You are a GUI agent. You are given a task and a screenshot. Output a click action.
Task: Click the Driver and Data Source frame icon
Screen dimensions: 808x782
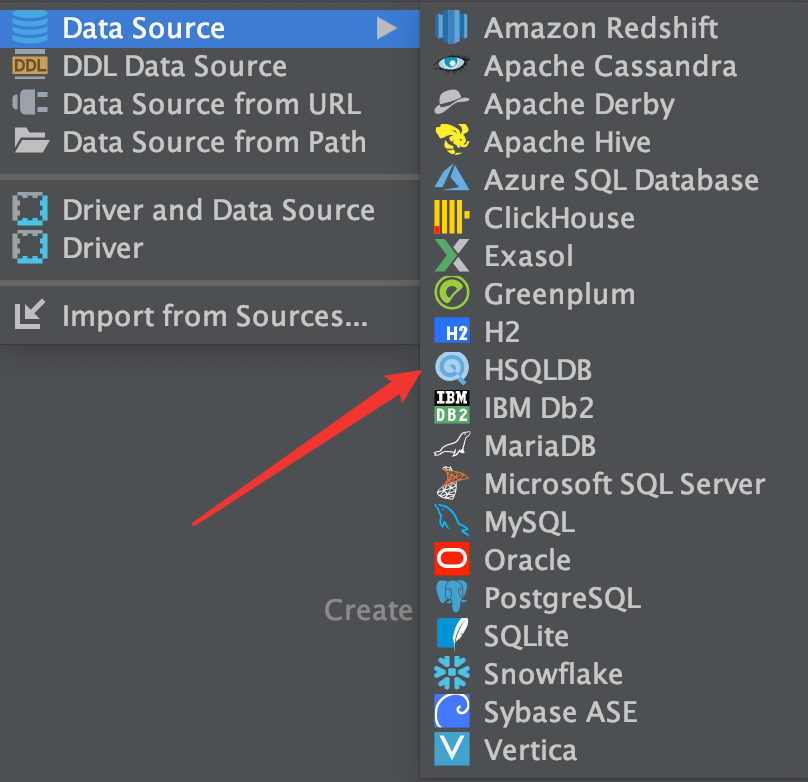click(30, 209)
